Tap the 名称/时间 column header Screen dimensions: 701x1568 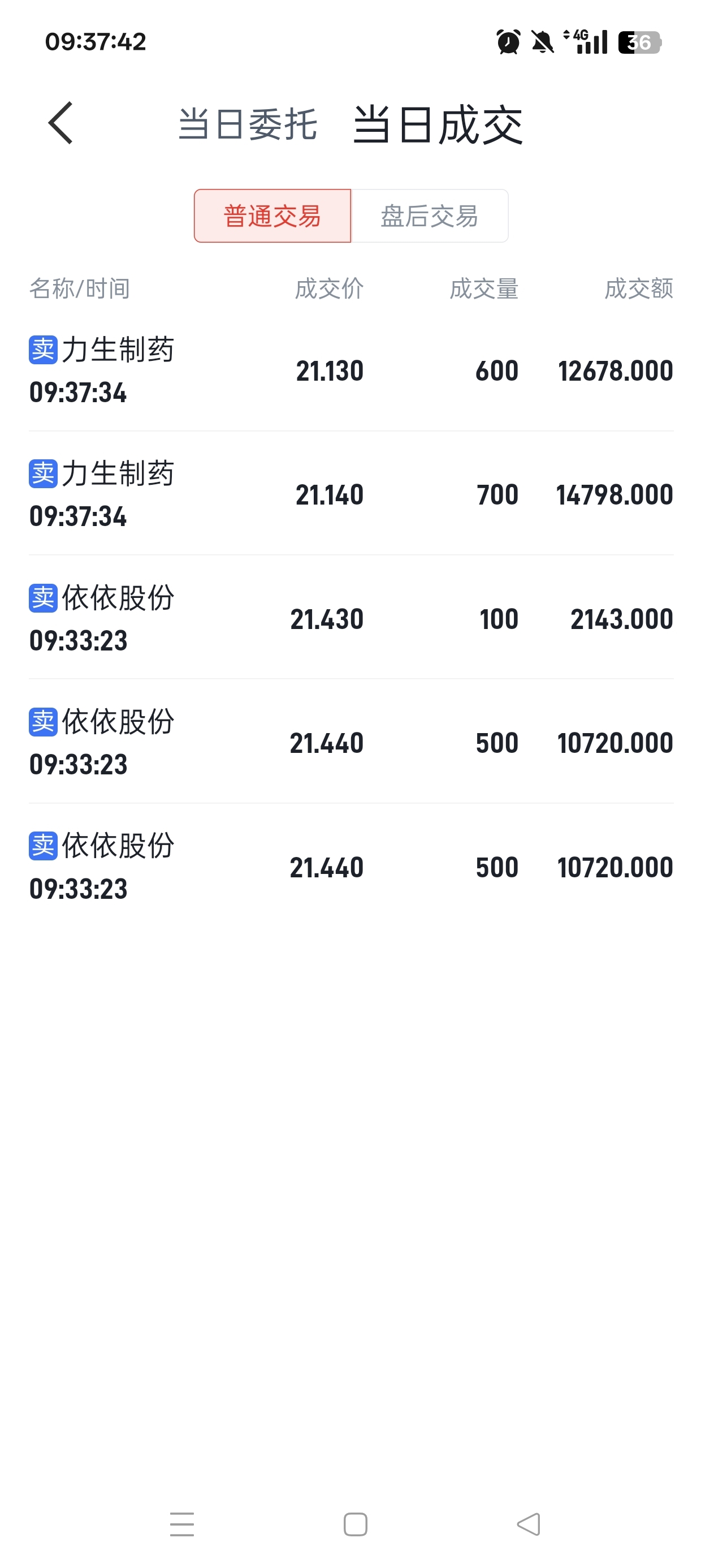(x=80, y=288)
